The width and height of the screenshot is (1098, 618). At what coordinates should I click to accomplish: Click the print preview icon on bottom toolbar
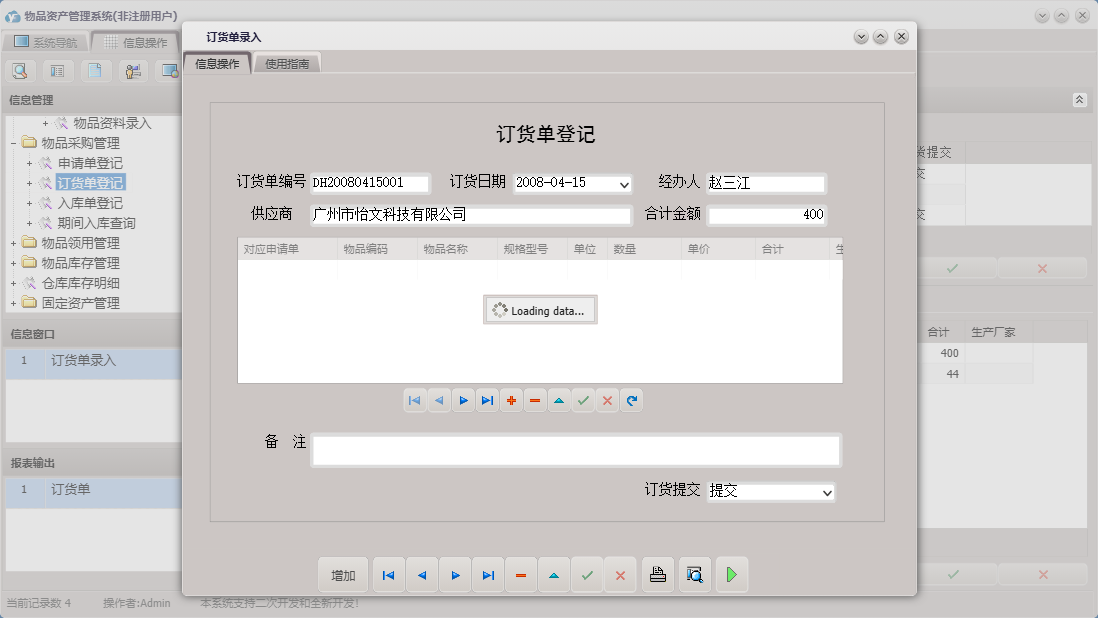tap(695, 575)
